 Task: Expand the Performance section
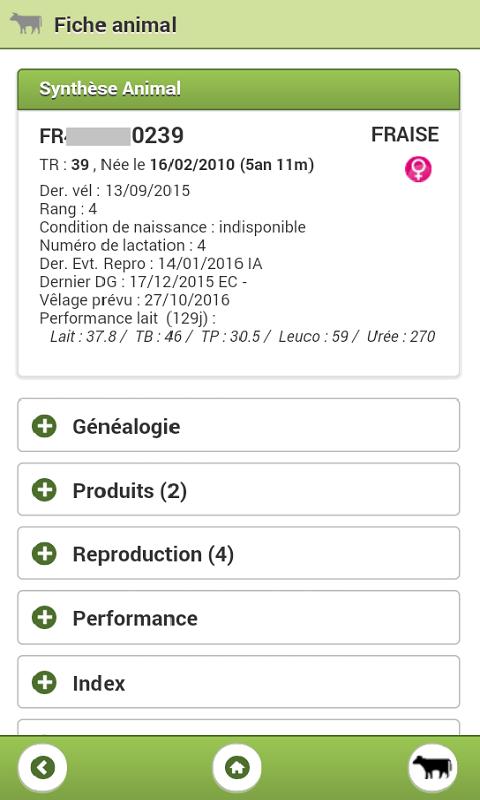239,617
